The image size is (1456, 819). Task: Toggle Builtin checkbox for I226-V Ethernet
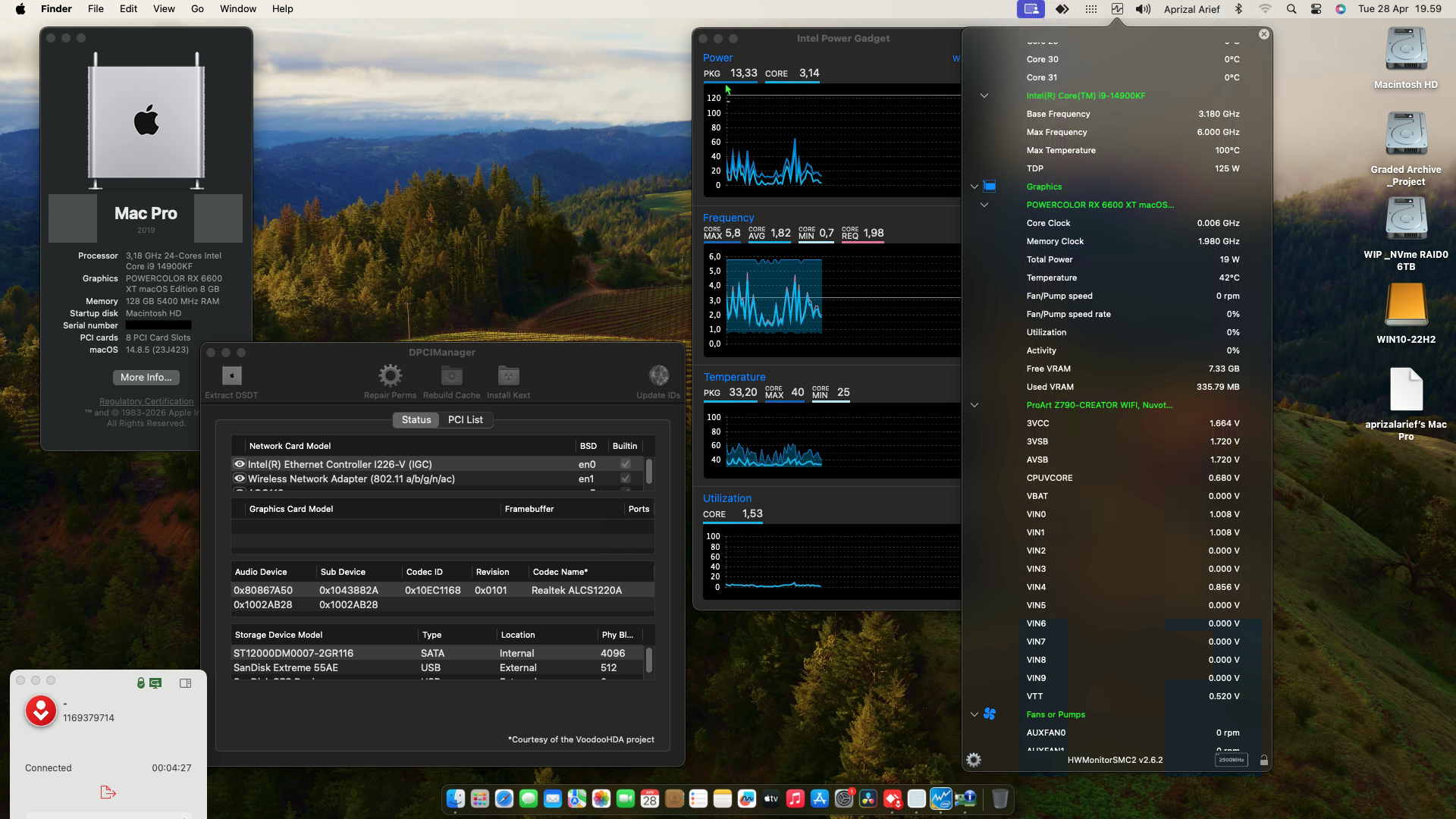[625, 464]
